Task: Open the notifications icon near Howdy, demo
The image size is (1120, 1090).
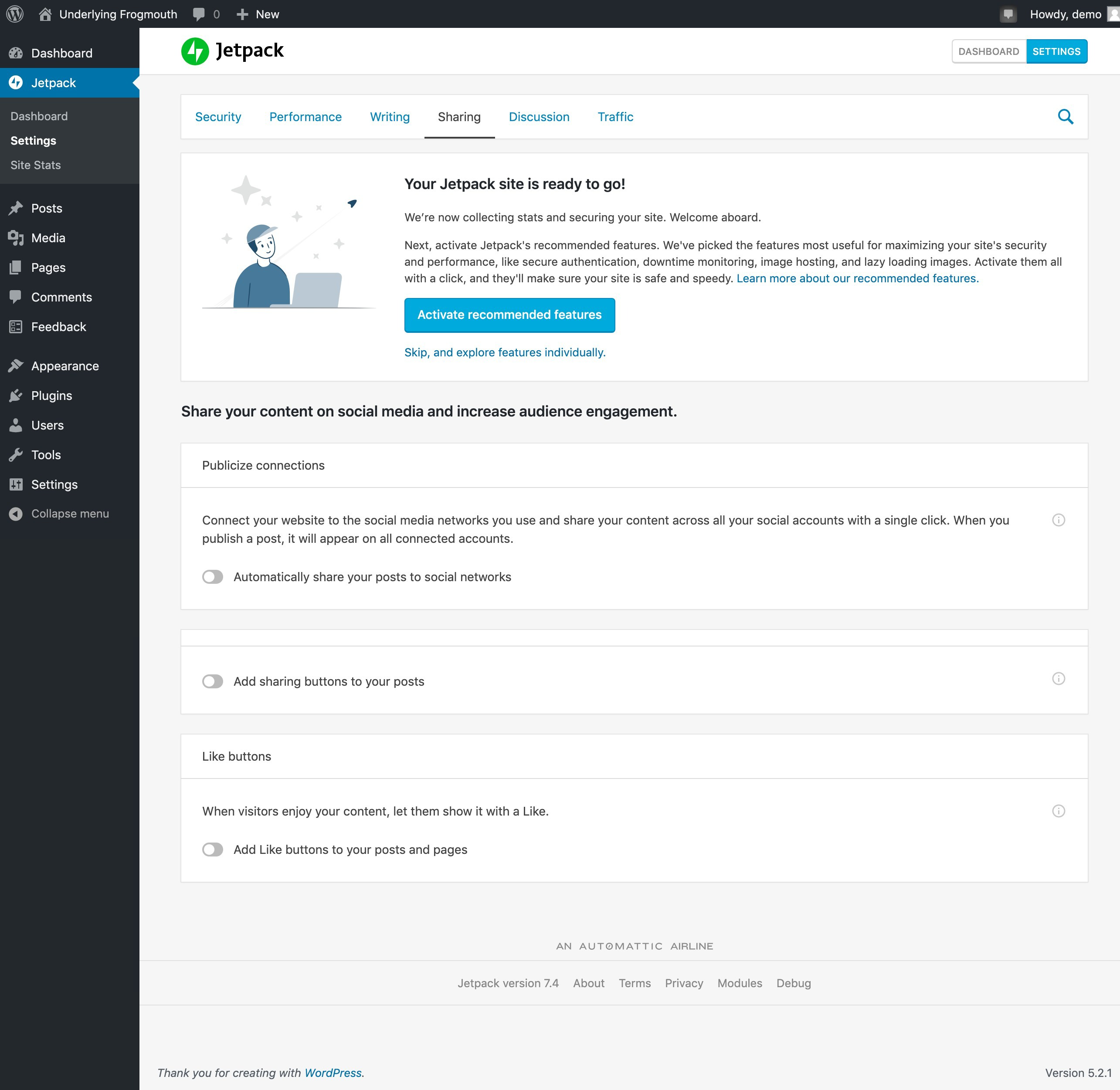Action: coord(1008,14)
